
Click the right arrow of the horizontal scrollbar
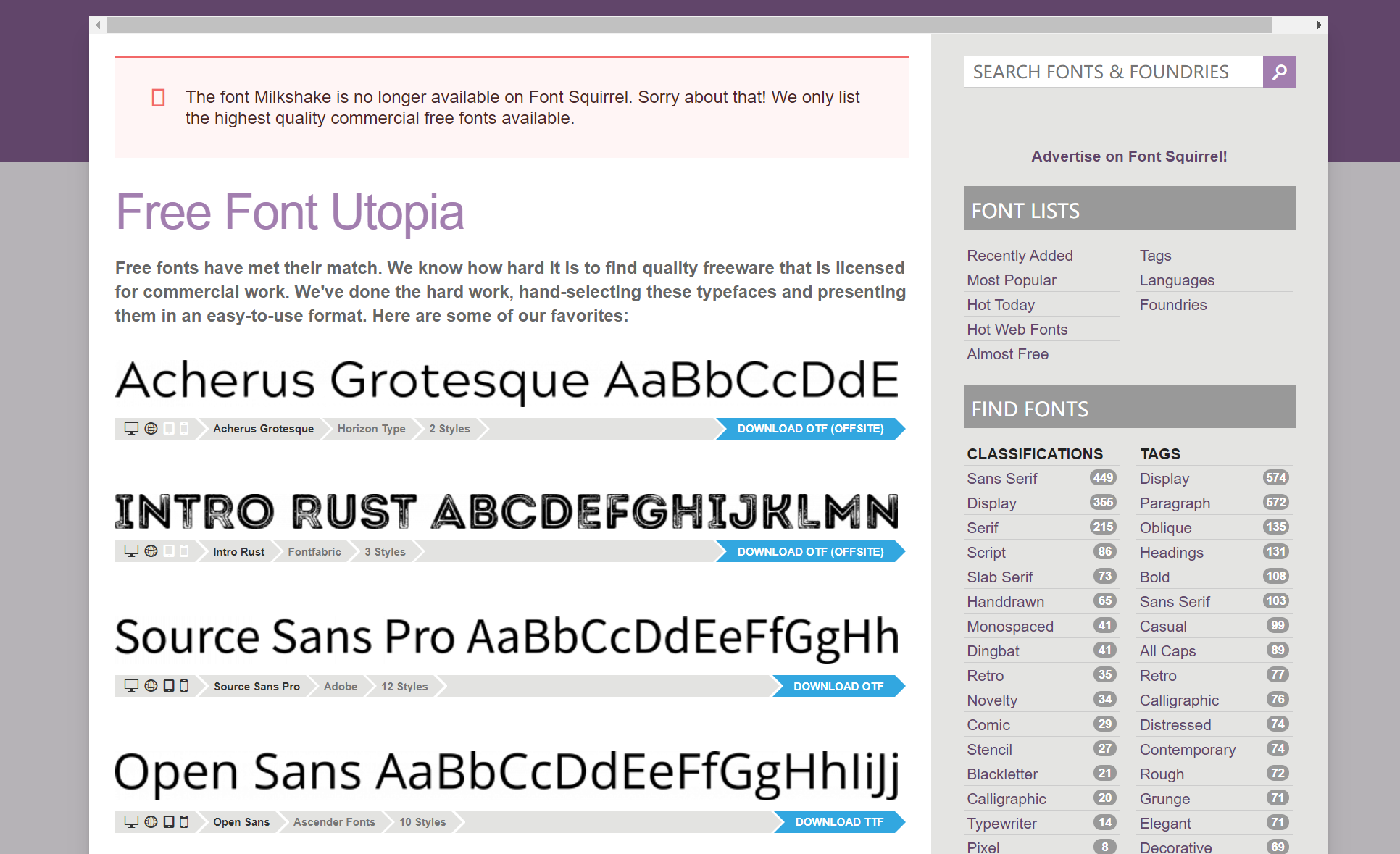(x=1319, y=25)
